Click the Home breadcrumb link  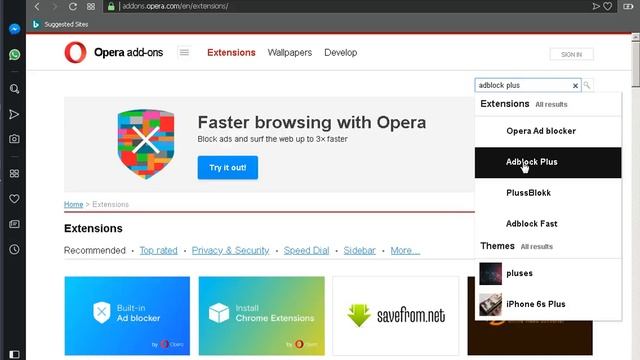coord(73,204)
